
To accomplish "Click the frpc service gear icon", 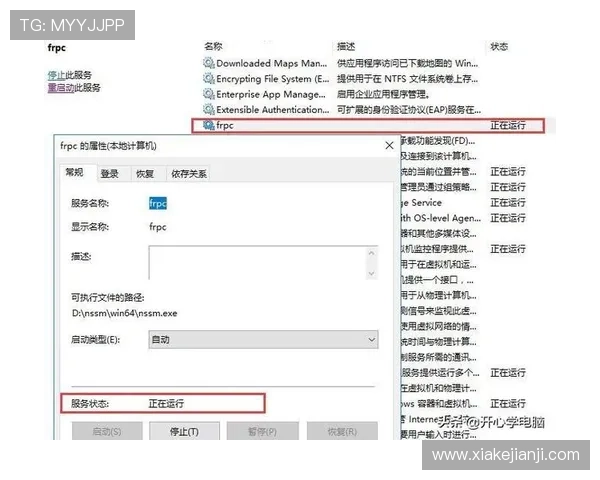I will coord(209,125).
